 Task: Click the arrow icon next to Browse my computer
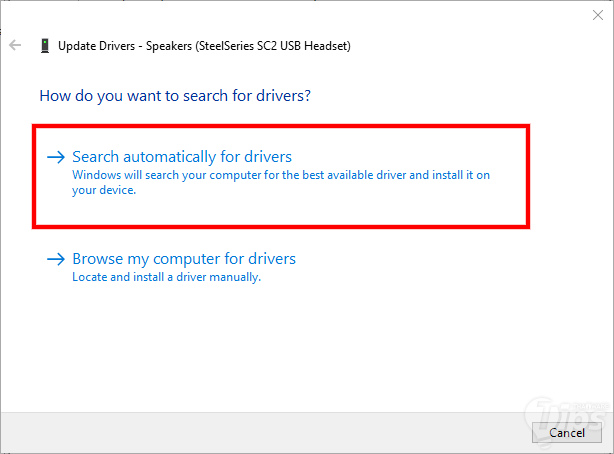coord(56,259)
